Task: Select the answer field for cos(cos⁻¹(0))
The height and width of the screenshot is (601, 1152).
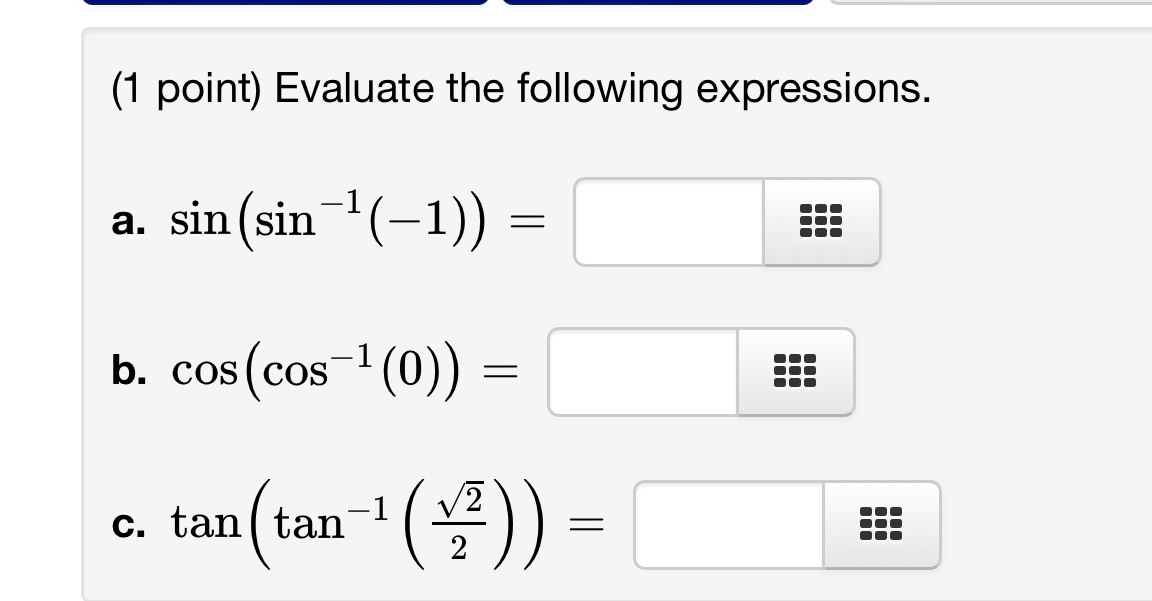Action: click(x=643, y=371)
